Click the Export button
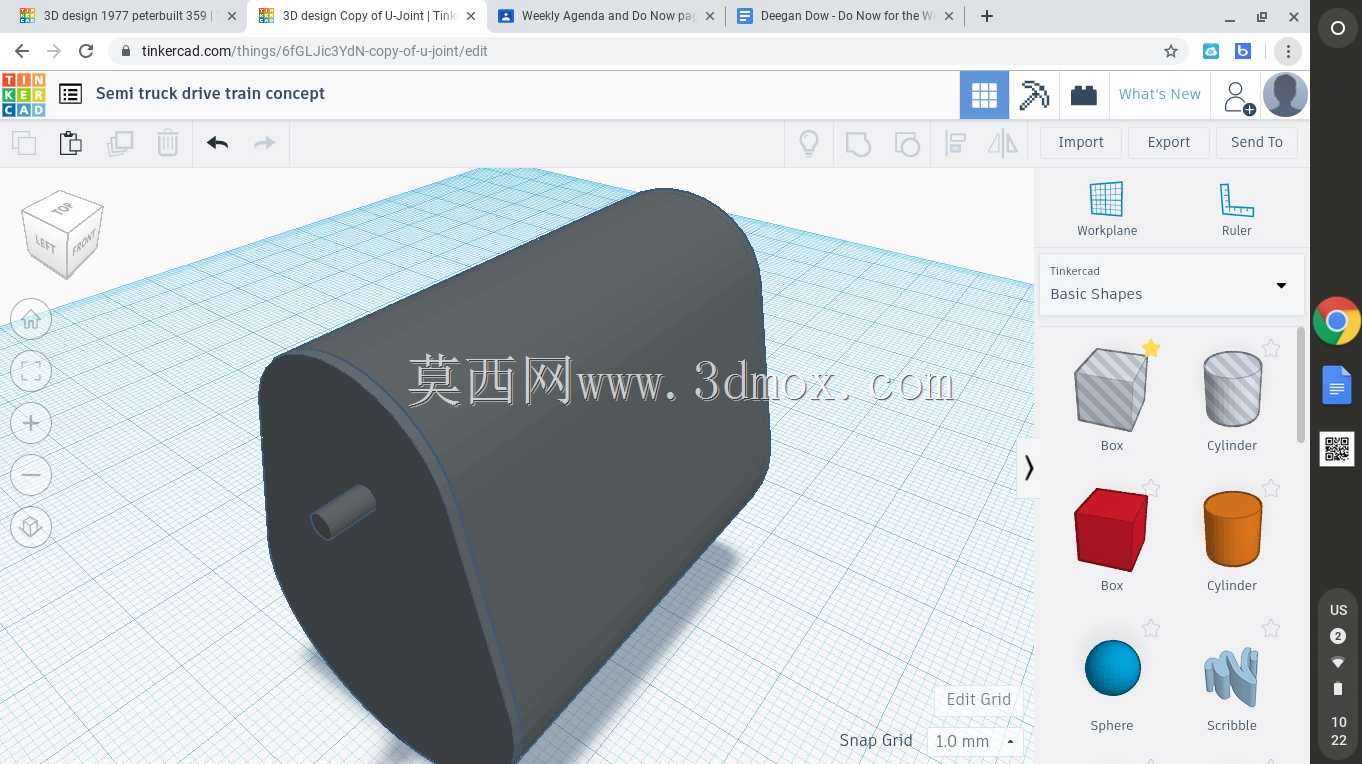 pyautogui.click(x=1169, y=142)
